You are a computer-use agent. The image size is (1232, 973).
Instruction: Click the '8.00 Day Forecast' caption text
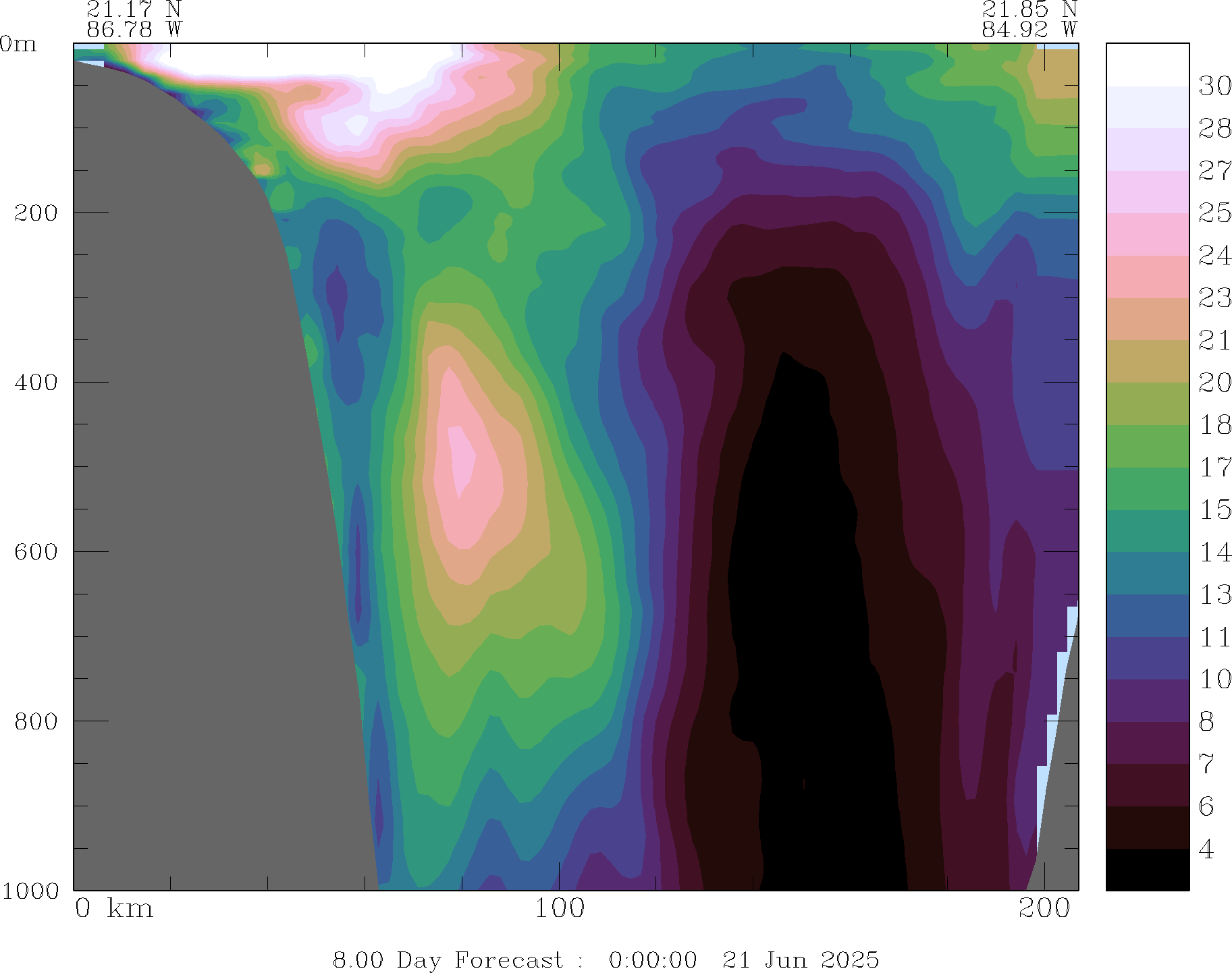coord(448,960)
